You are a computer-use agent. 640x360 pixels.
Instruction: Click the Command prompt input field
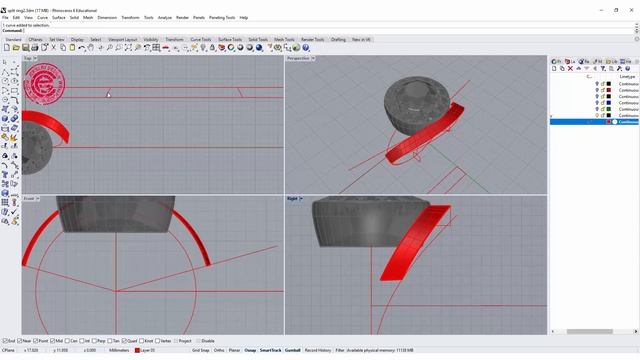pos(318,31)
